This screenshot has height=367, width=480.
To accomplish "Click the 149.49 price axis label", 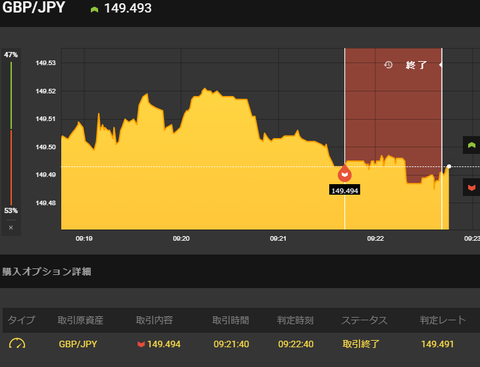I will (46, 174).
